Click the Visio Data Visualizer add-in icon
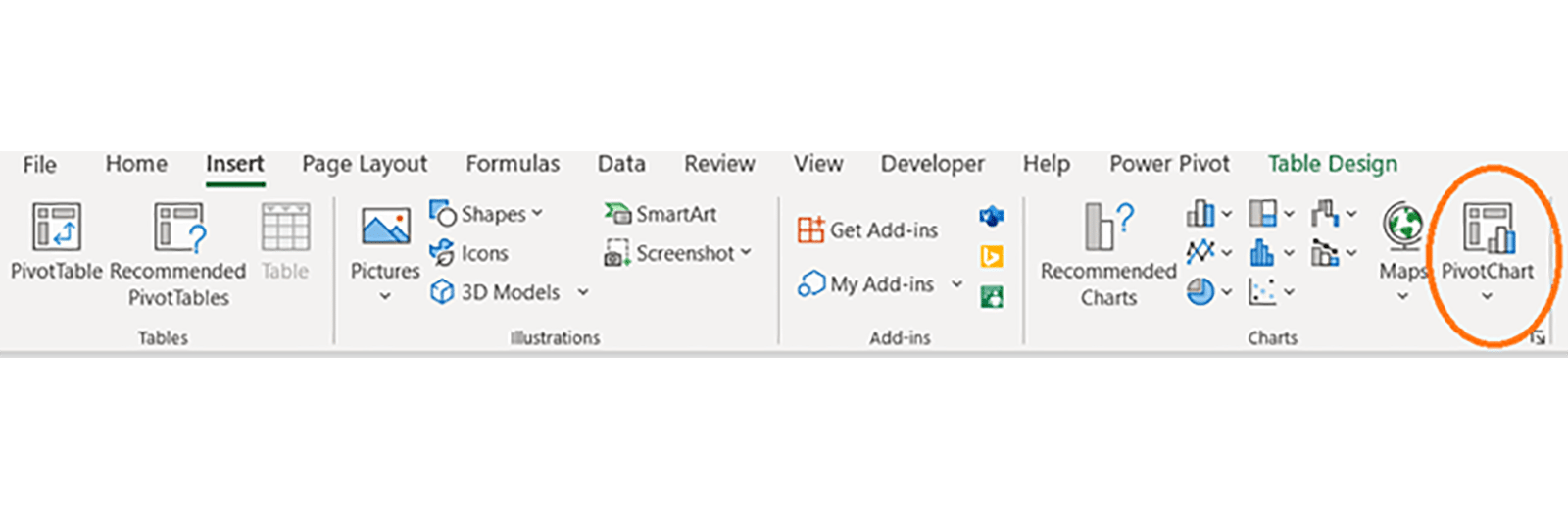The image size is (1568, 510). point(992,216)
